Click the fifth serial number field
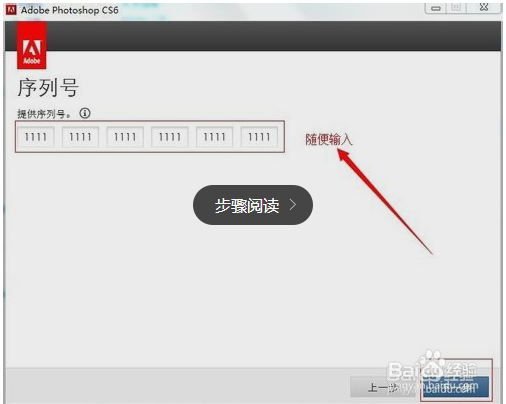506x404 pixels. point(214,137)
